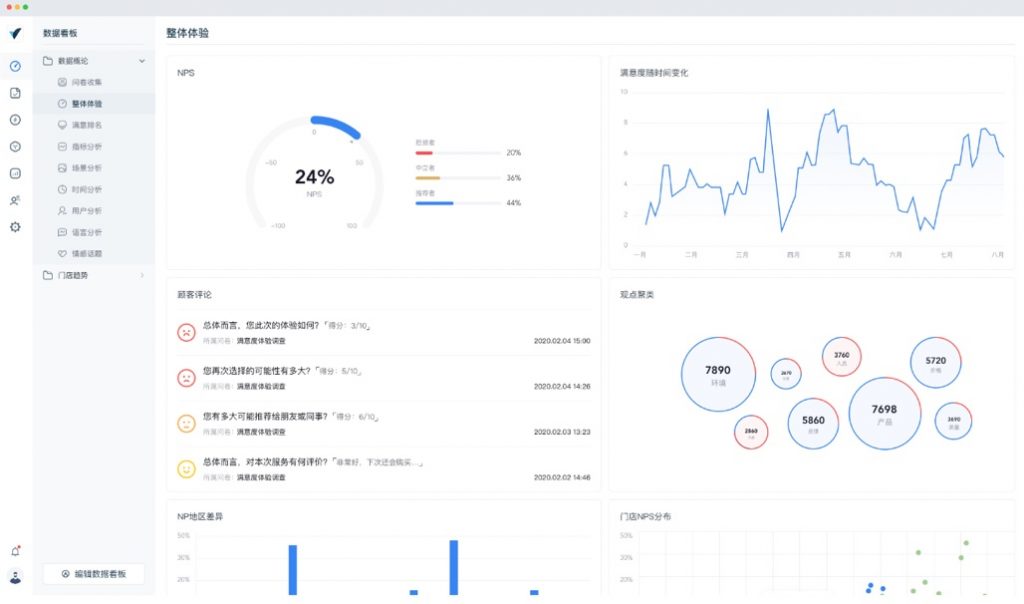Open the comment 您再次选择的可能性有多大
The width and height of the screenshot is (1024, 604).
click(x=283, y=371)
